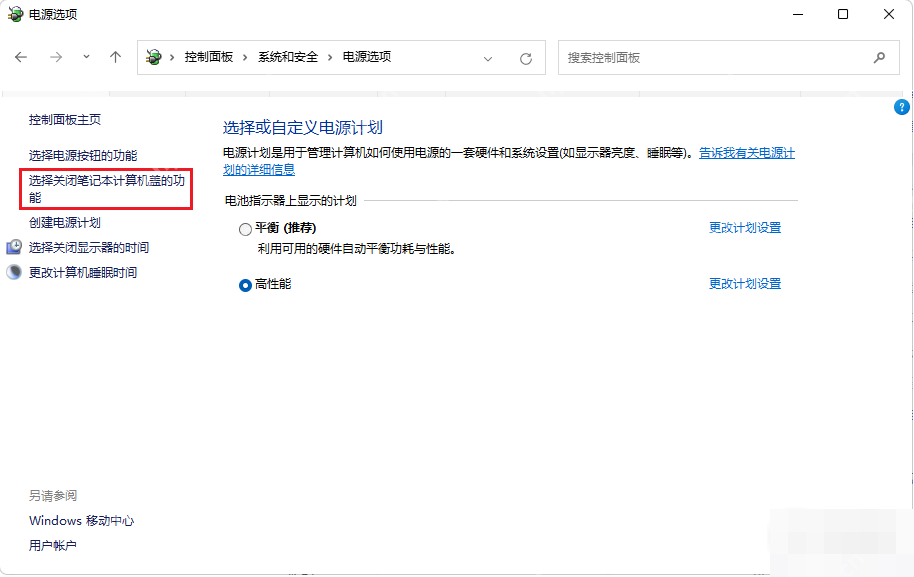Open 更改计划设置 for 平衡 plan
The height and width of the screenshot is (577, 914).
745,228
